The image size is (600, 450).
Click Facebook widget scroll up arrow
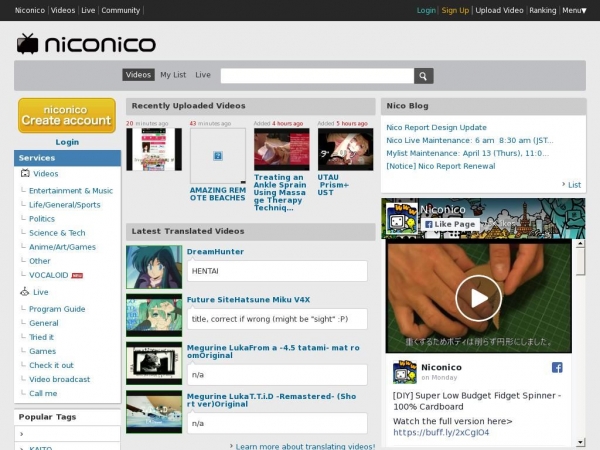pos(580,243)
